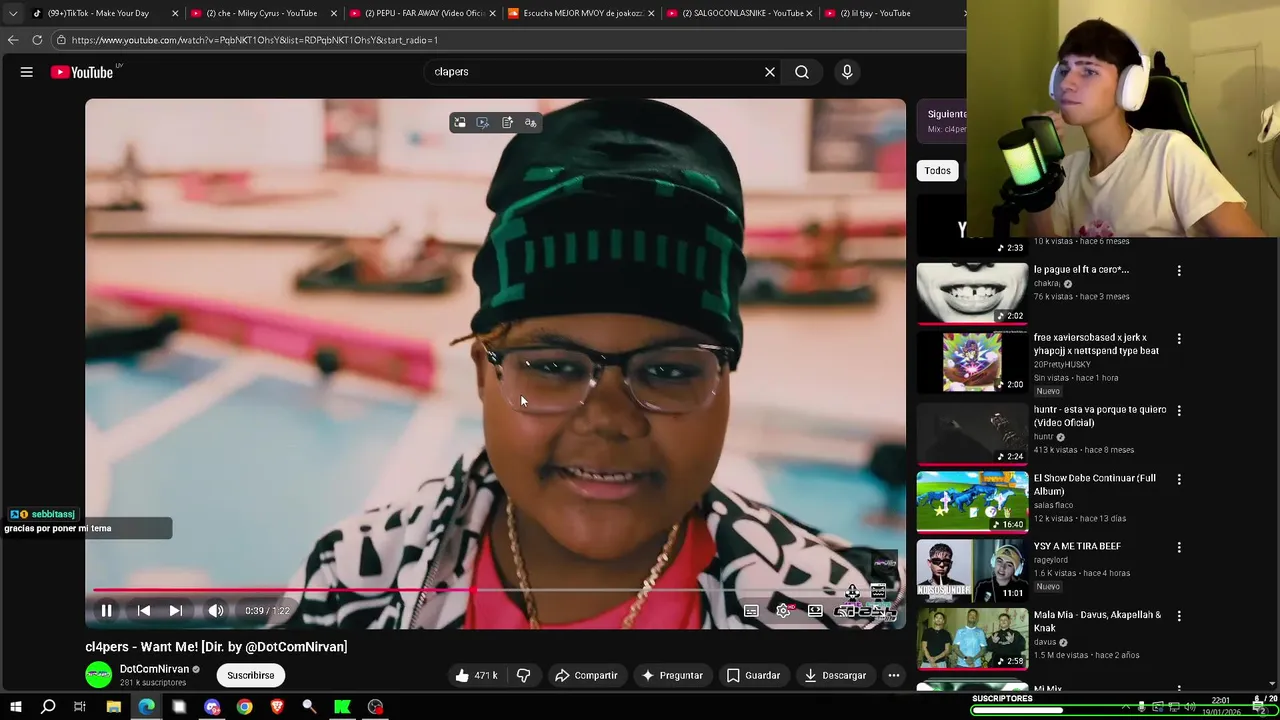The width and height of the screenshot is (1280, 720).
Task: Seek in the red video progress bar
Action: click(495, 590)
